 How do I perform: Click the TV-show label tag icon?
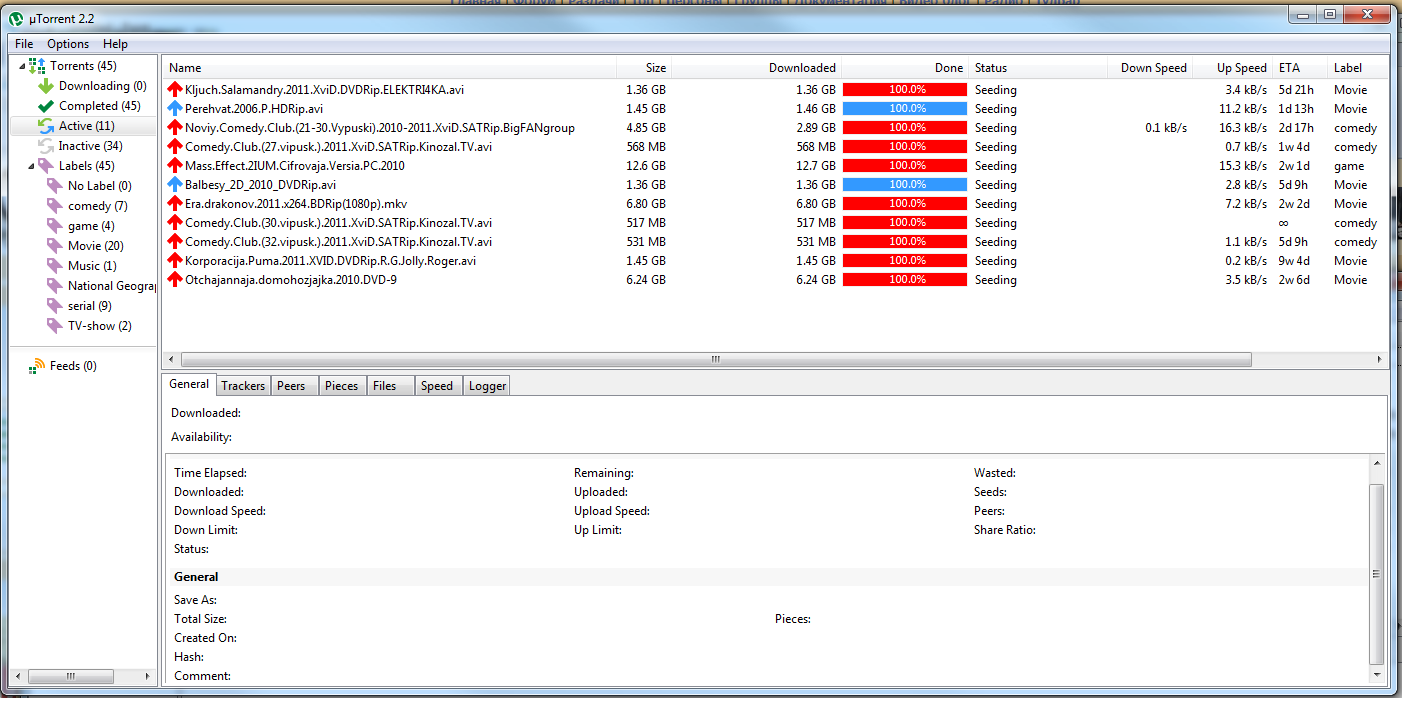point(55,326)
